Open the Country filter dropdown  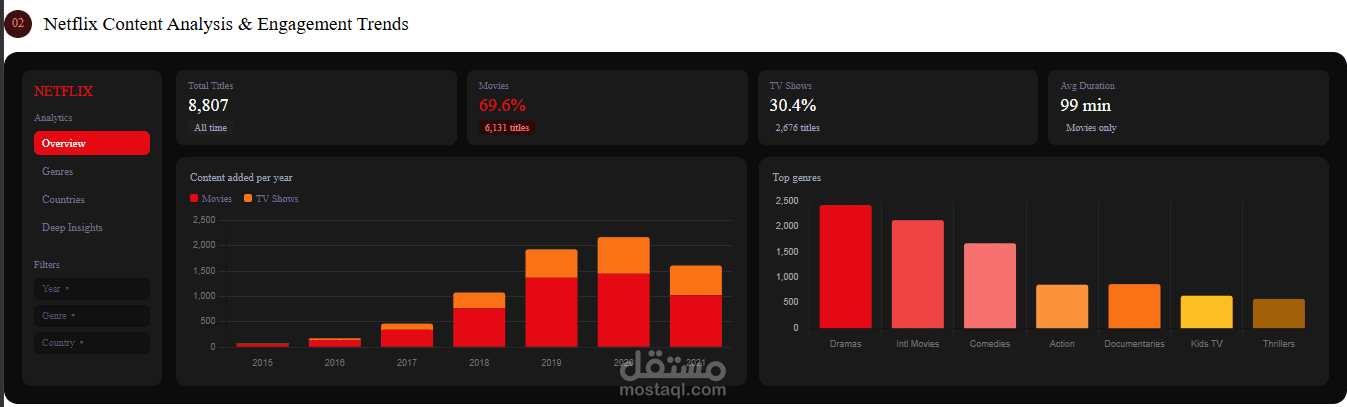point(92,343)
